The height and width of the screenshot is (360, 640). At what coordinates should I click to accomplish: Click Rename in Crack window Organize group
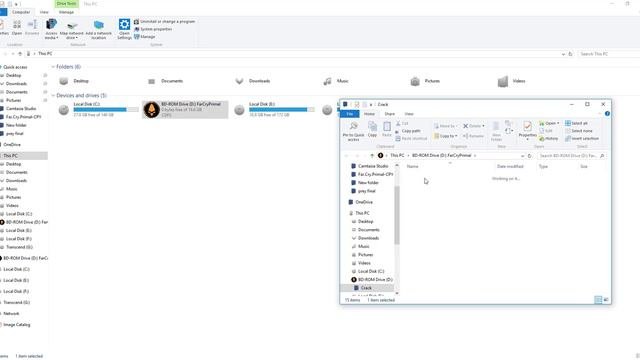pos(473,136)
